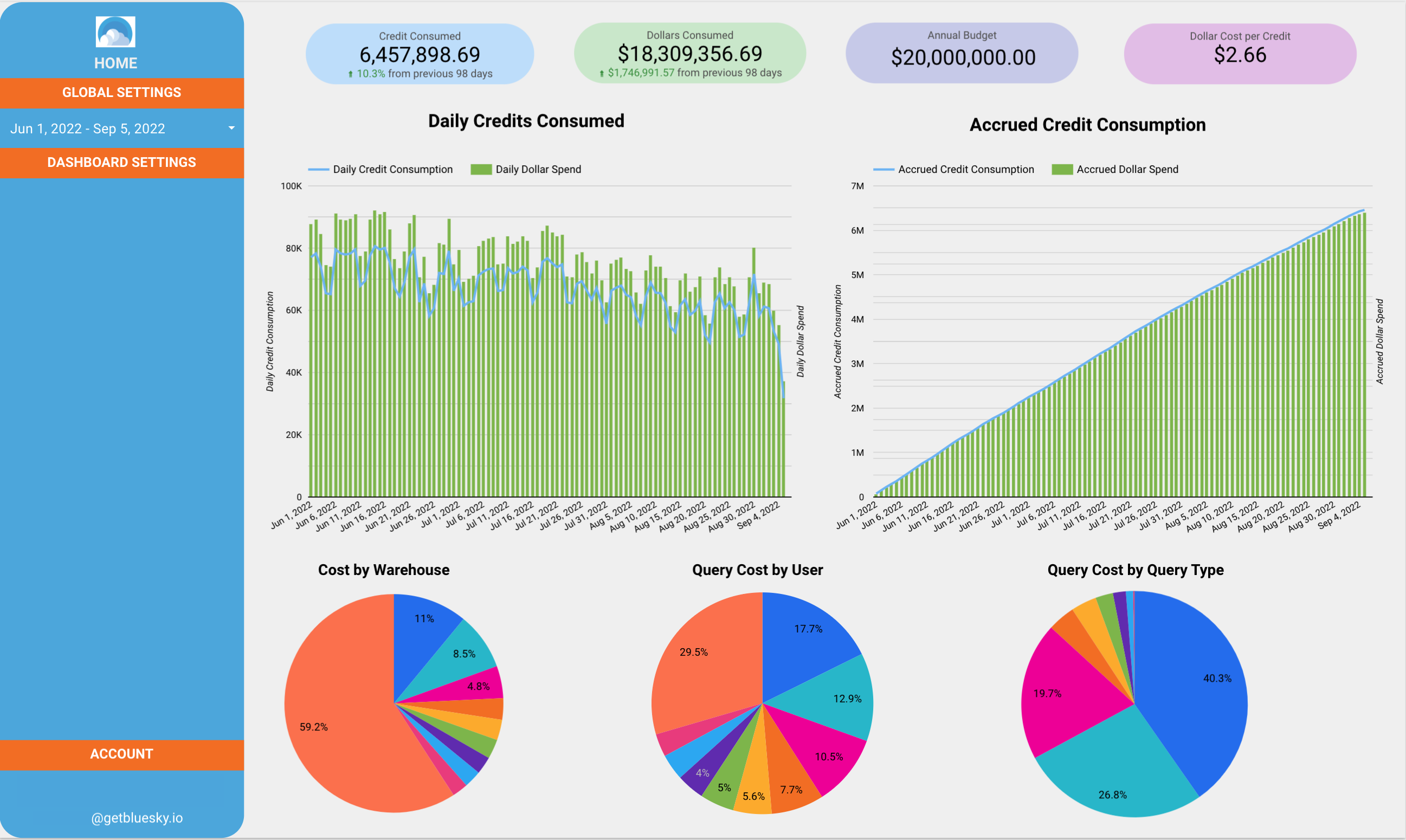The height and width of the screenshot is (840, 1406).
Task: Click the Annual Budget scorecard
Action: 962,53
